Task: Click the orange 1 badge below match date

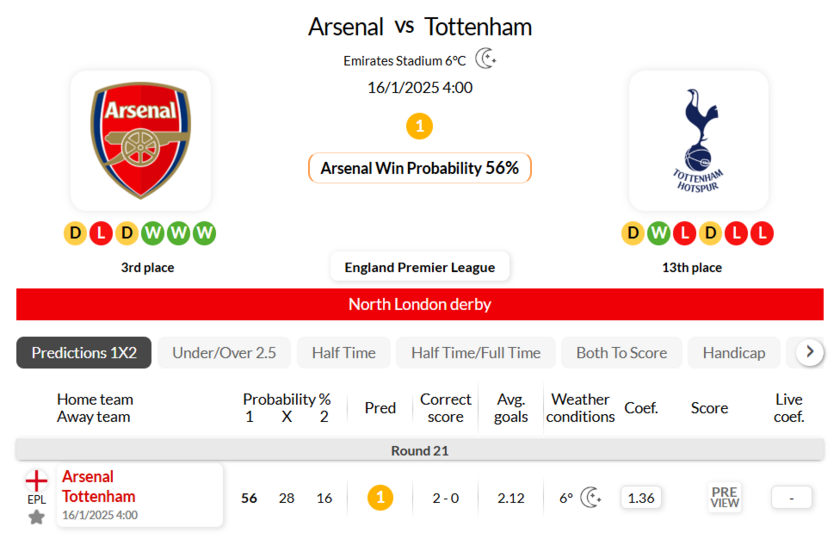Action: (x=420, y=126)
